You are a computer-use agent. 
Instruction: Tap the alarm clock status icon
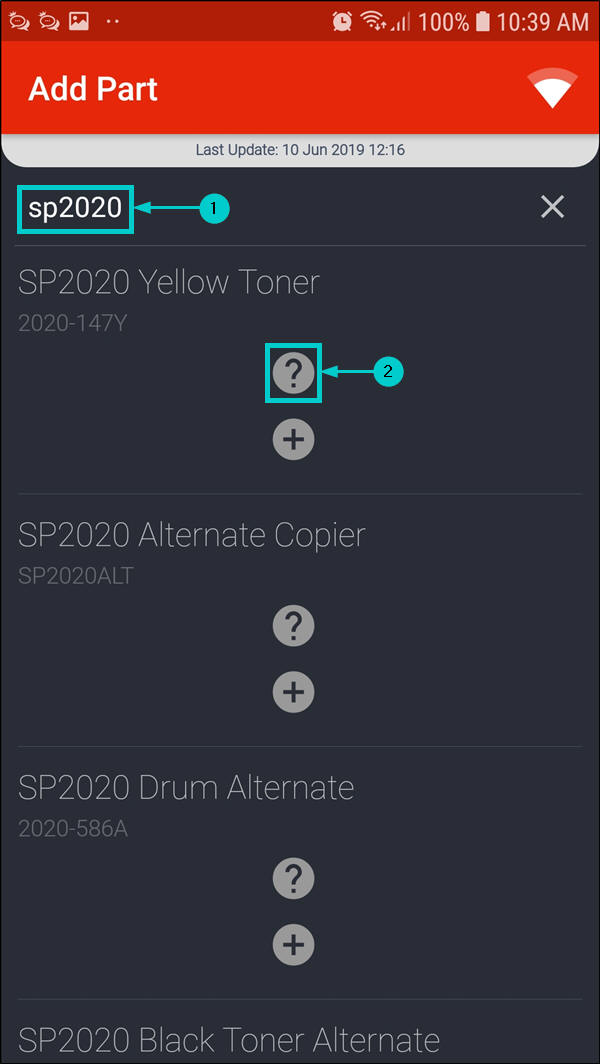pos(342,21)
